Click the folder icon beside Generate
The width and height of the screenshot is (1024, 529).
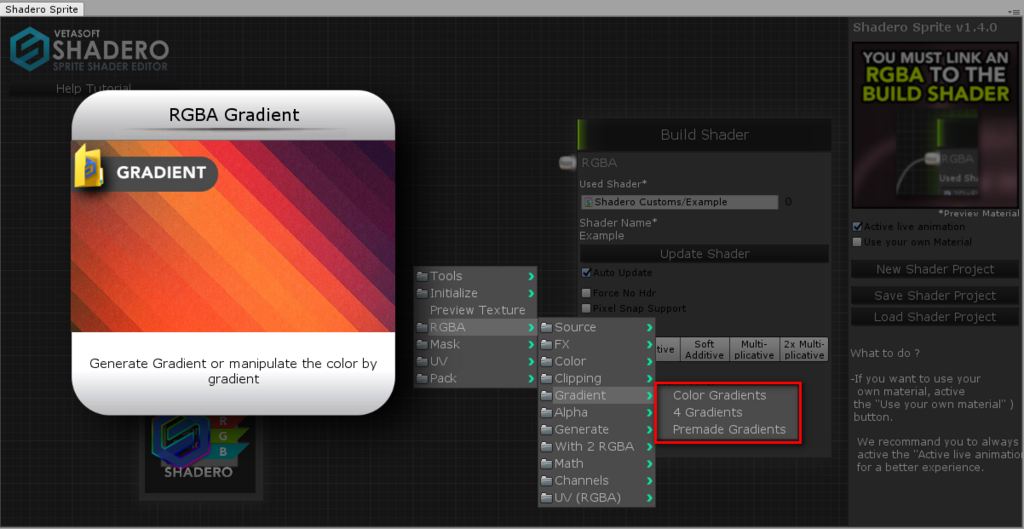tap(547, 429)
